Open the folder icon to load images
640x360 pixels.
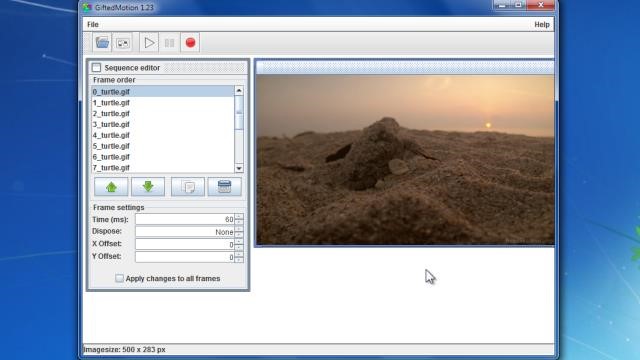[x=102, y=42]
